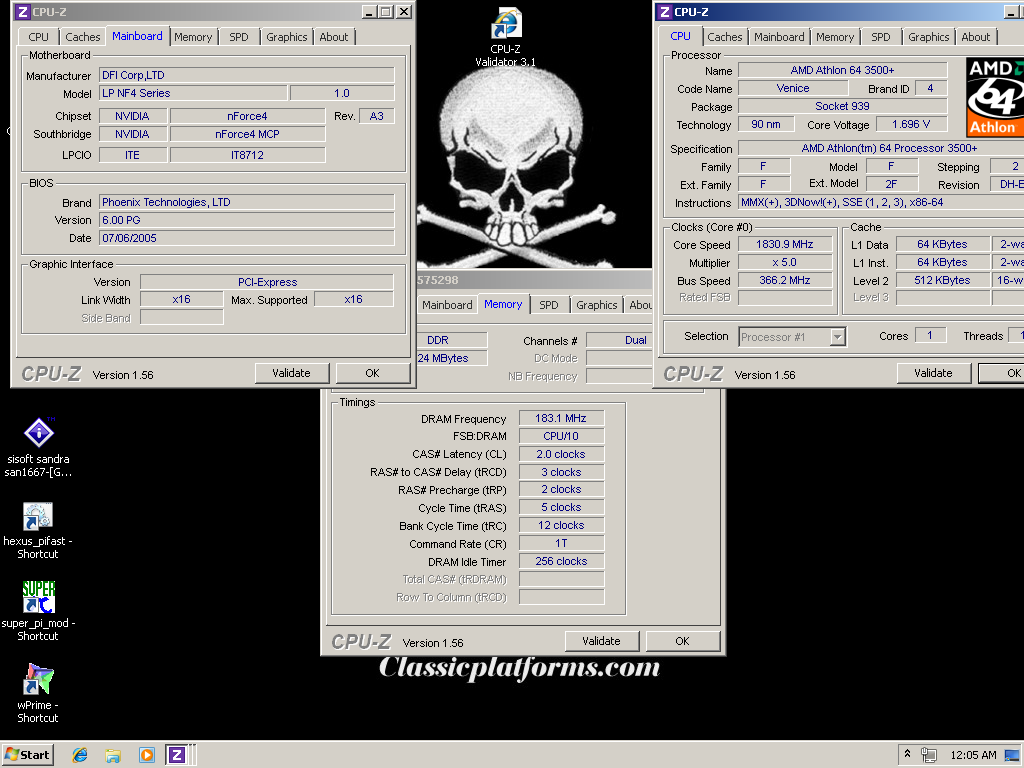Viewport: 1024px width, 768px height.
Task: Click the 1.696 V core voltage field
Action: (x=911, y=124)
